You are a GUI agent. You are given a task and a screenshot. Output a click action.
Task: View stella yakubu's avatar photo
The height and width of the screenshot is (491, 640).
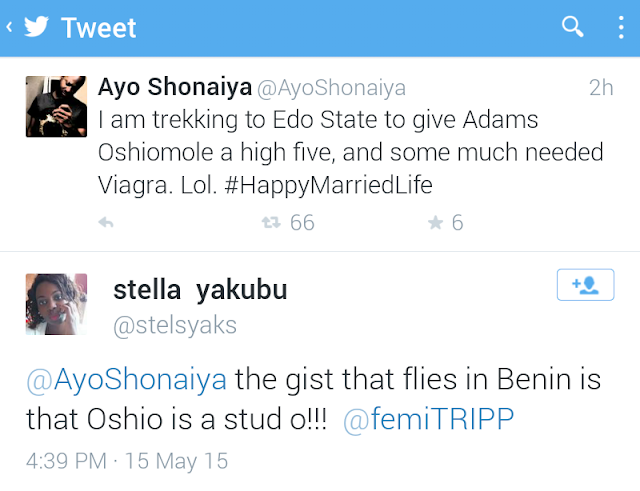(56, 304)
